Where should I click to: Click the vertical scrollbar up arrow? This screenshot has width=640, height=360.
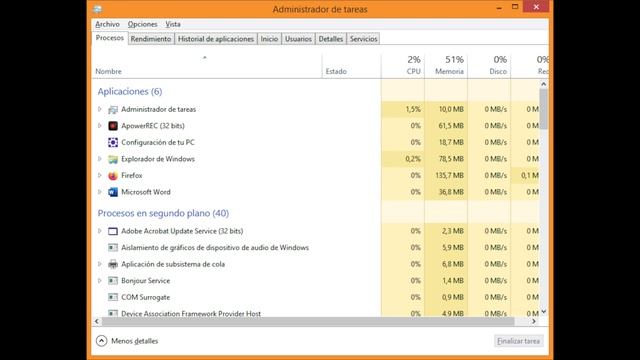coord(543,84)
